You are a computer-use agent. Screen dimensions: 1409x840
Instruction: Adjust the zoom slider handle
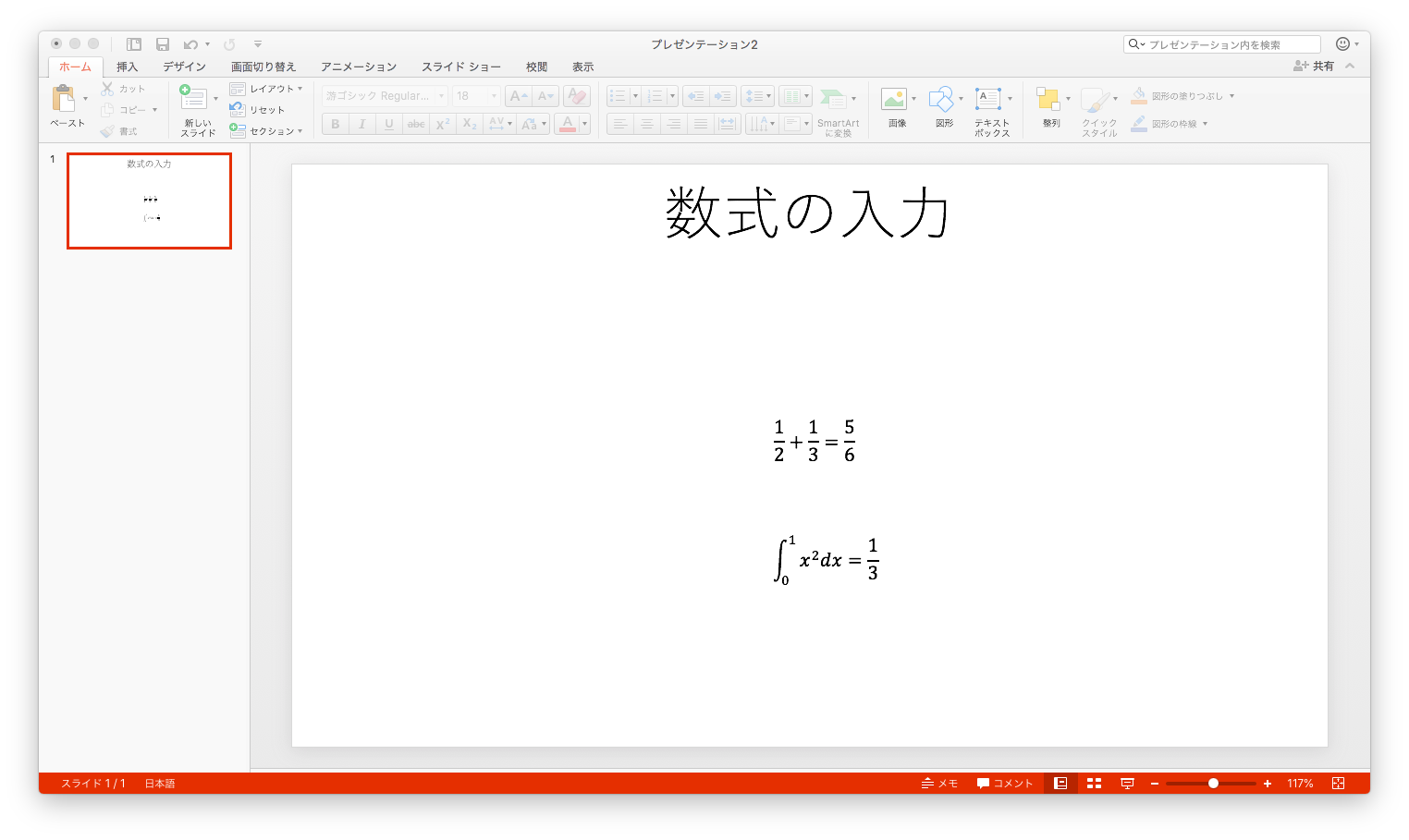click(1213, 783)
